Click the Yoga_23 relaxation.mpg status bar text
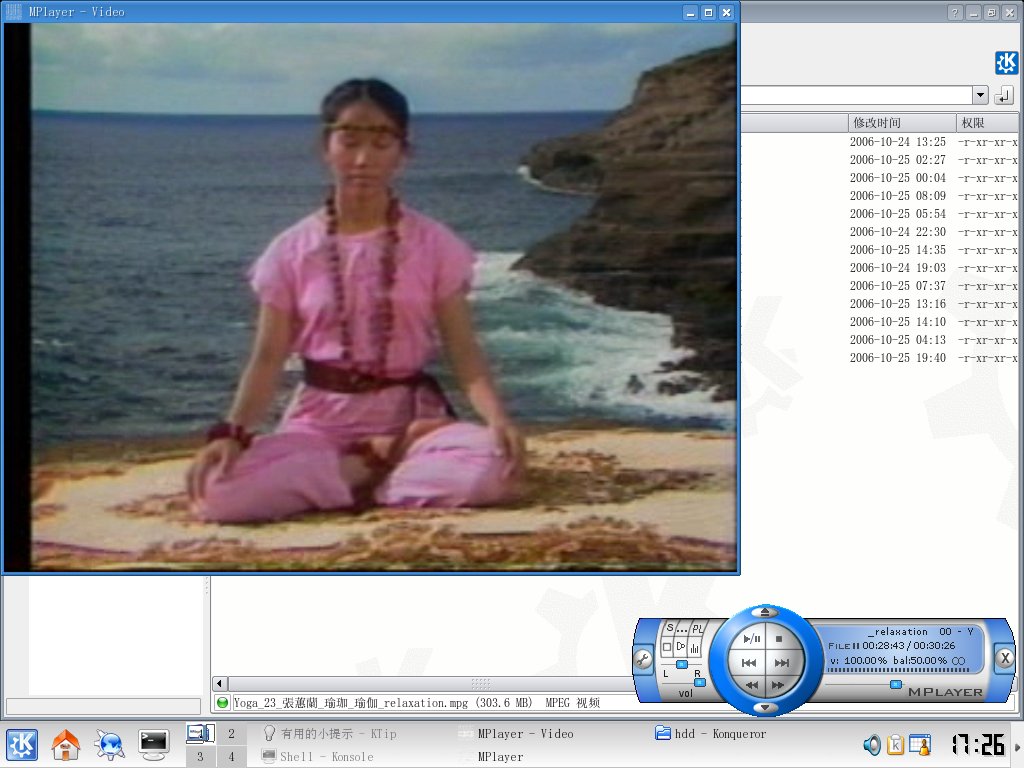The height and width of the screenshot is (768, 1024). pos(417,703)
